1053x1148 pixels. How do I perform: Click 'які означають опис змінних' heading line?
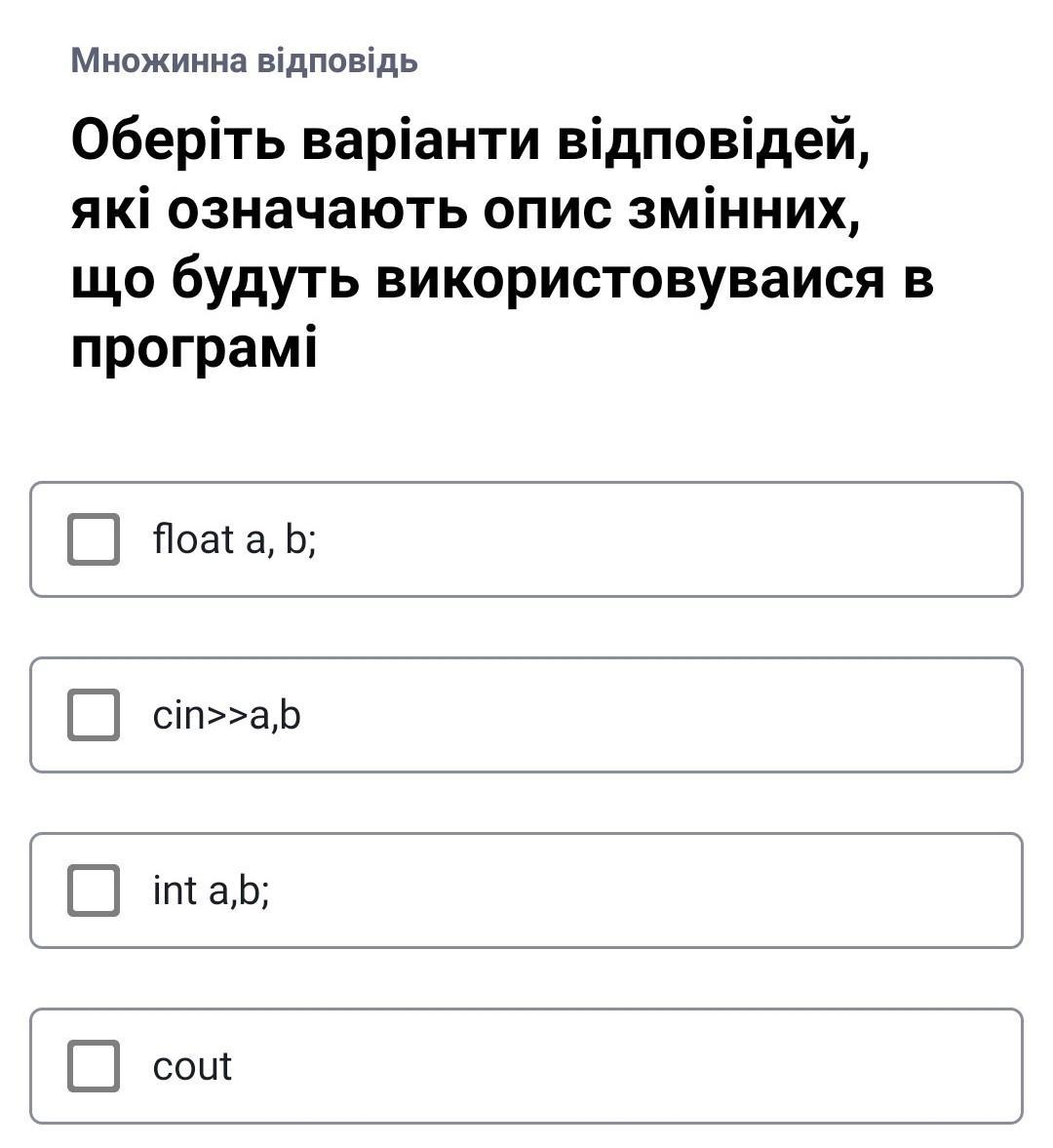[466, 210]
